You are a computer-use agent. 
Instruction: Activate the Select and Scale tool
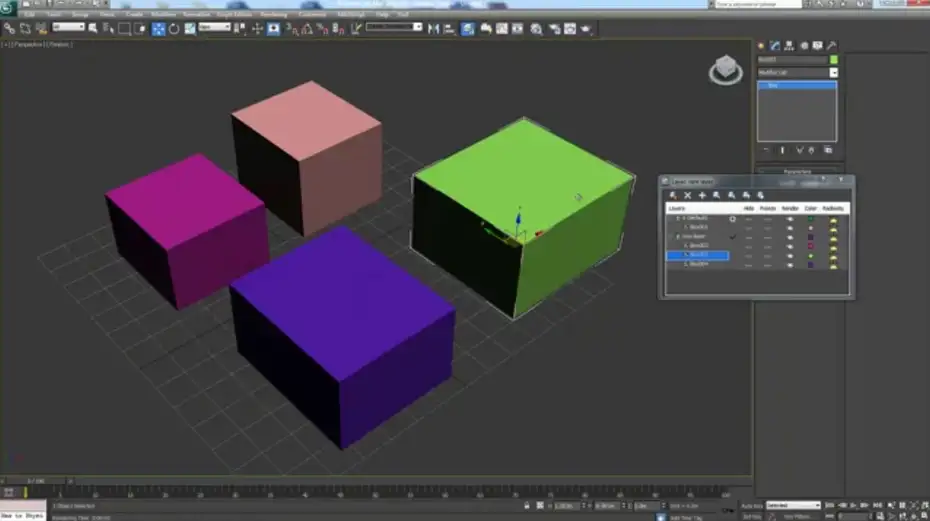click(x=190, y=28)
